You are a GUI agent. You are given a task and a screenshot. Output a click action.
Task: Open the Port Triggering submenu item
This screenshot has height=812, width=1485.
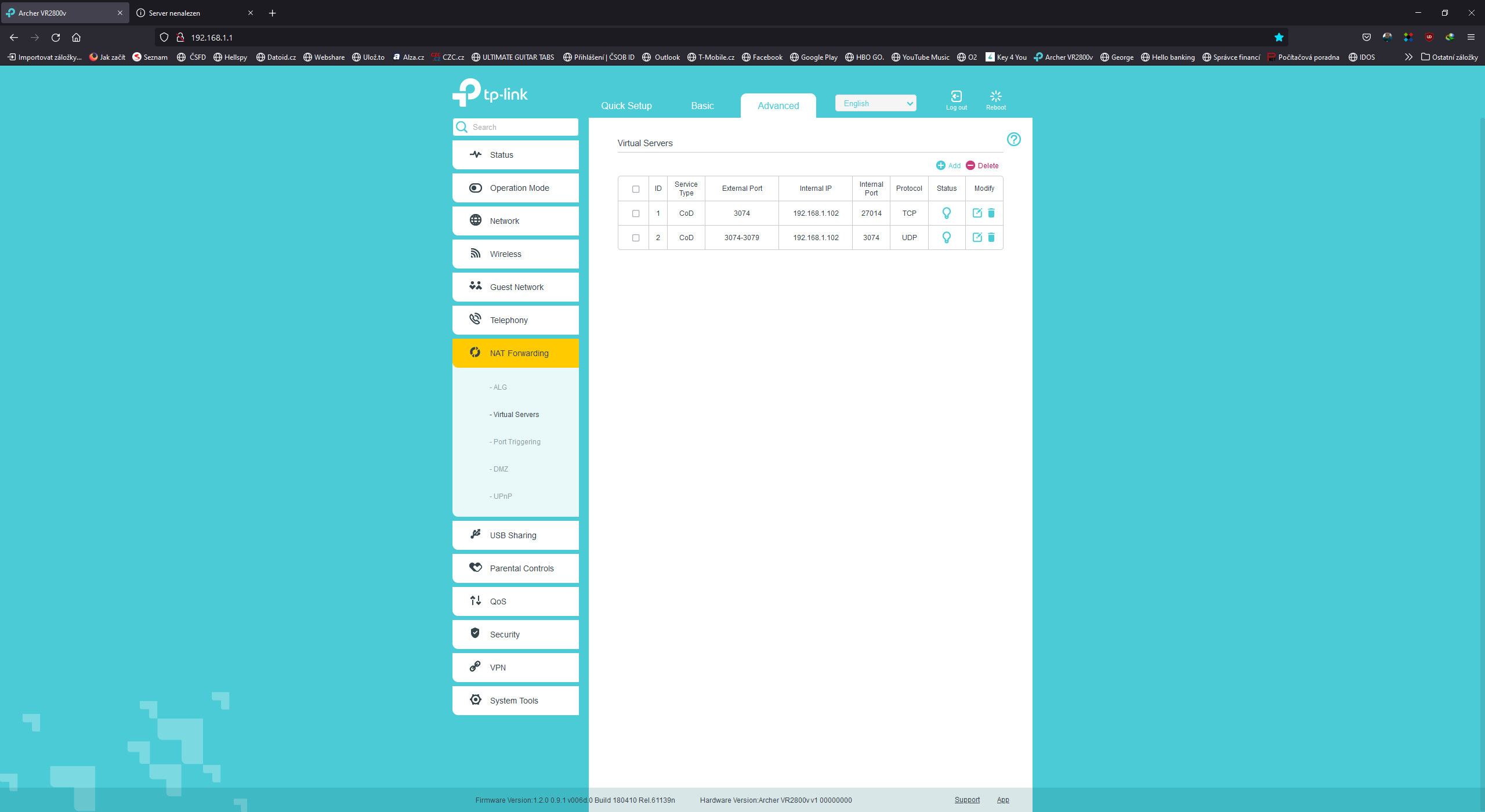tap(516, 442)
